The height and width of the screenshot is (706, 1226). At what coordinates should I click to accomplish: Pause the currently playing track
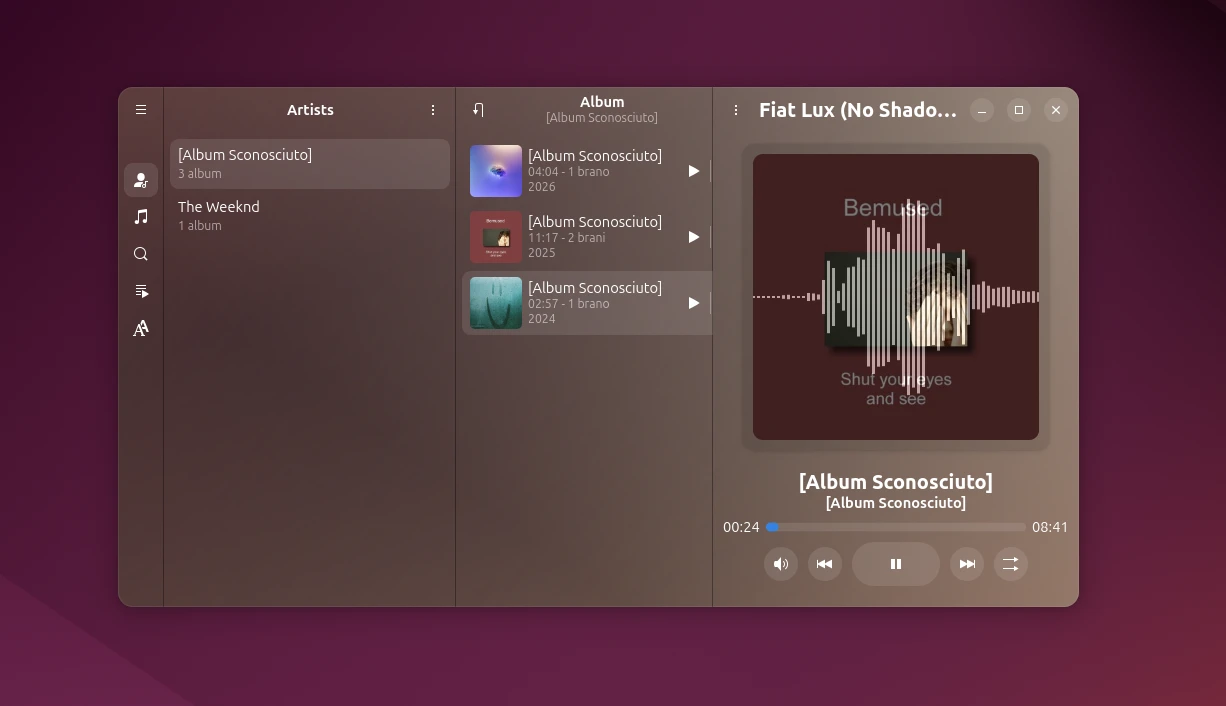pos(896,564)
